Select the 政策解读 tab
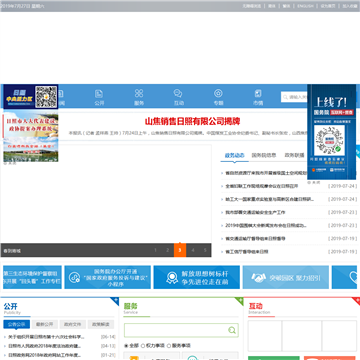Viewport: 360px width, 360px height. pyautogui.click(x=101, y=324)
